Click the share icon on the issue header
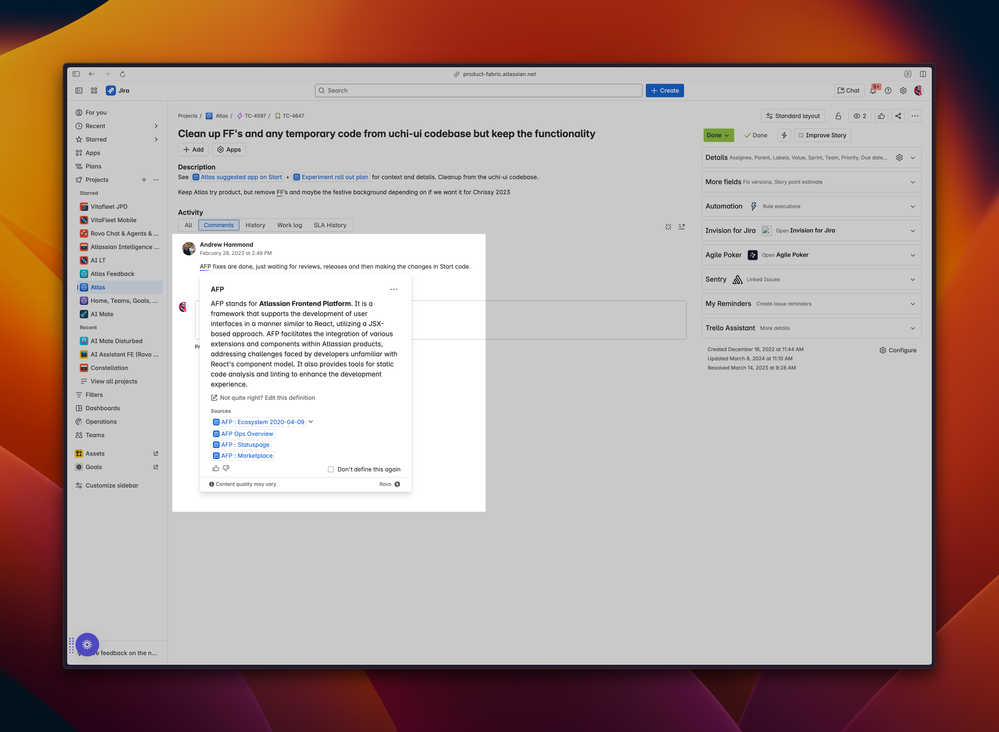This screenshot has width=999, height=732. (x=898, y=116)
